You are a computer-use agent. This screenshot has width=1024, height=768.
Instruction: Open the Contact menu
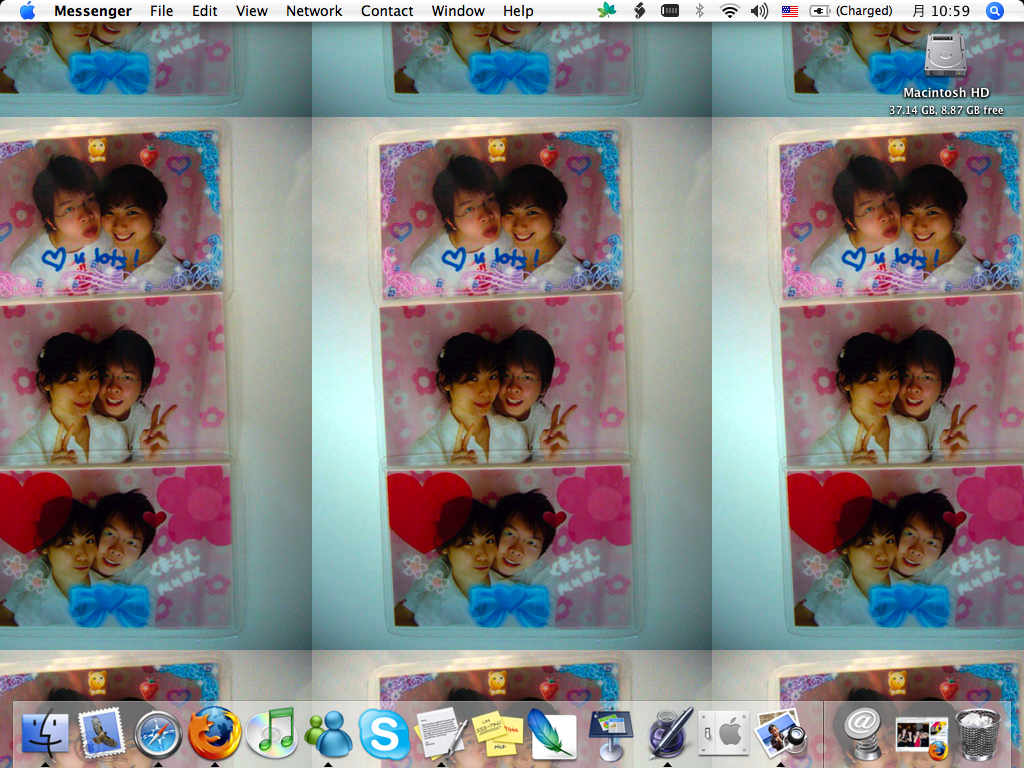387,11
